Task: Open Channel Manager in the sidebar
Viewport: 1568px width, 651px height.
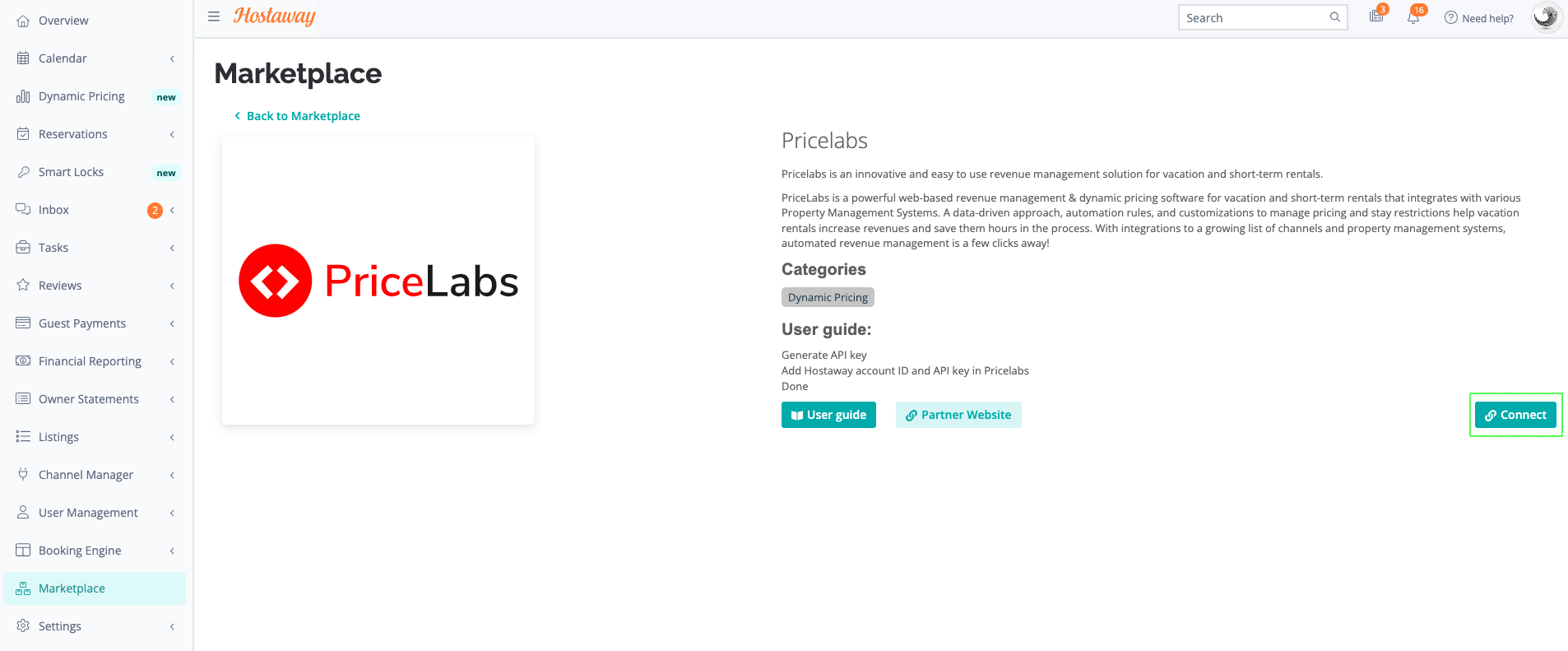Action: click(x=95, y=475)
